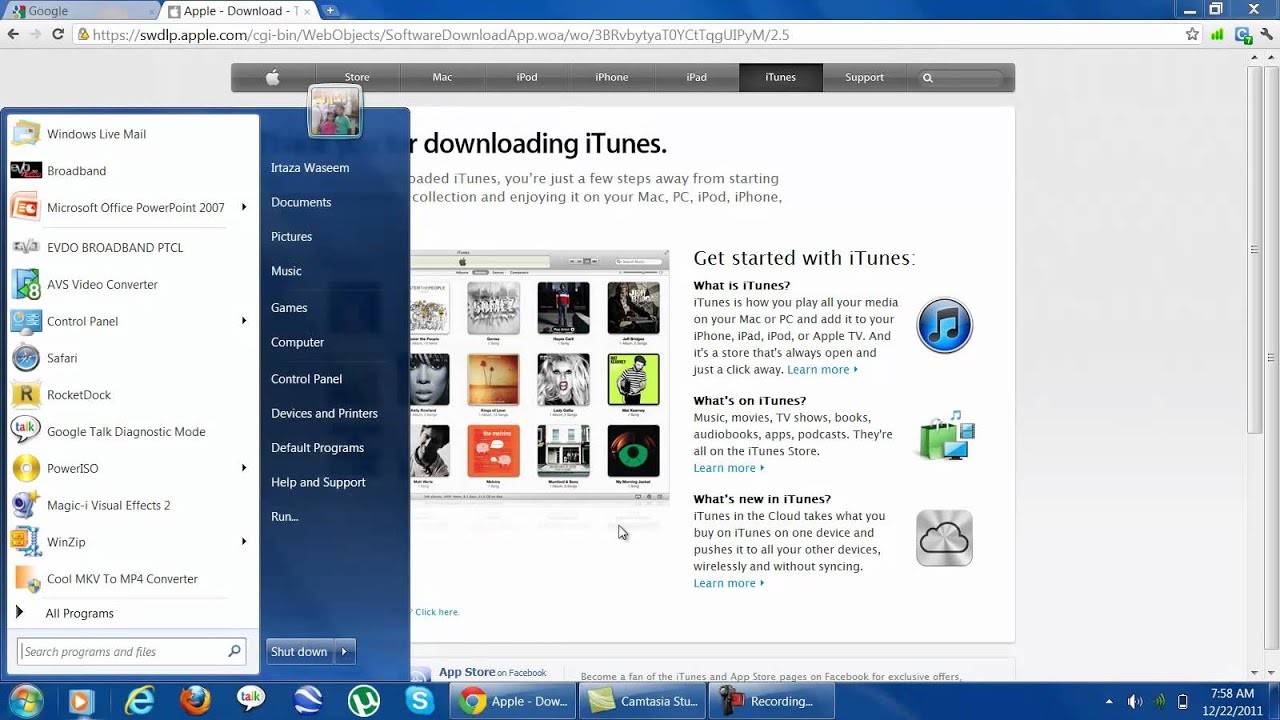This screenshot has height=720, width=1280.
Task: Click the Search programs and files box
Action: point(131,652)
